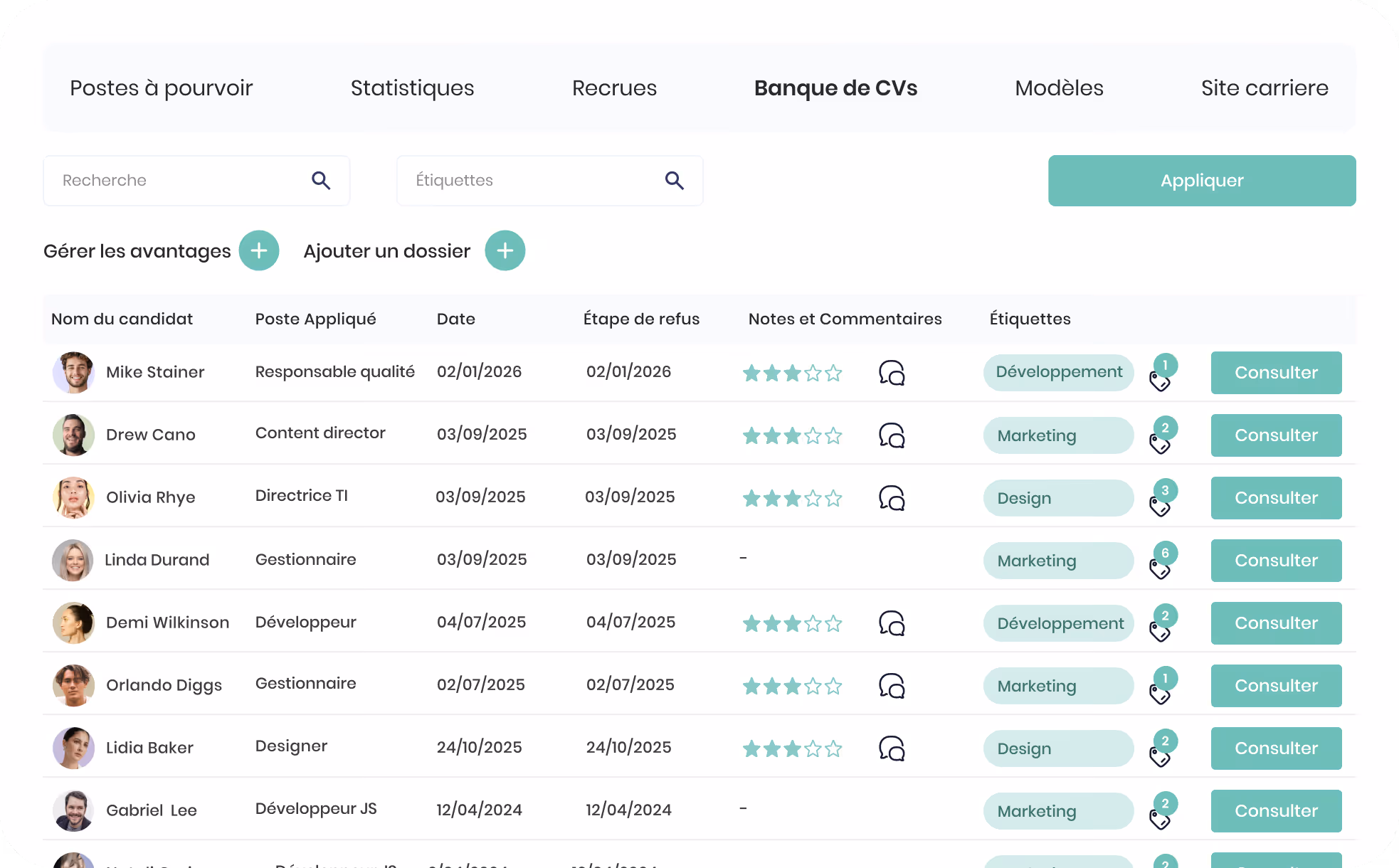
Task: Click the plus icon beside Gérer les avantages
Action: click(x=259, y=250)
